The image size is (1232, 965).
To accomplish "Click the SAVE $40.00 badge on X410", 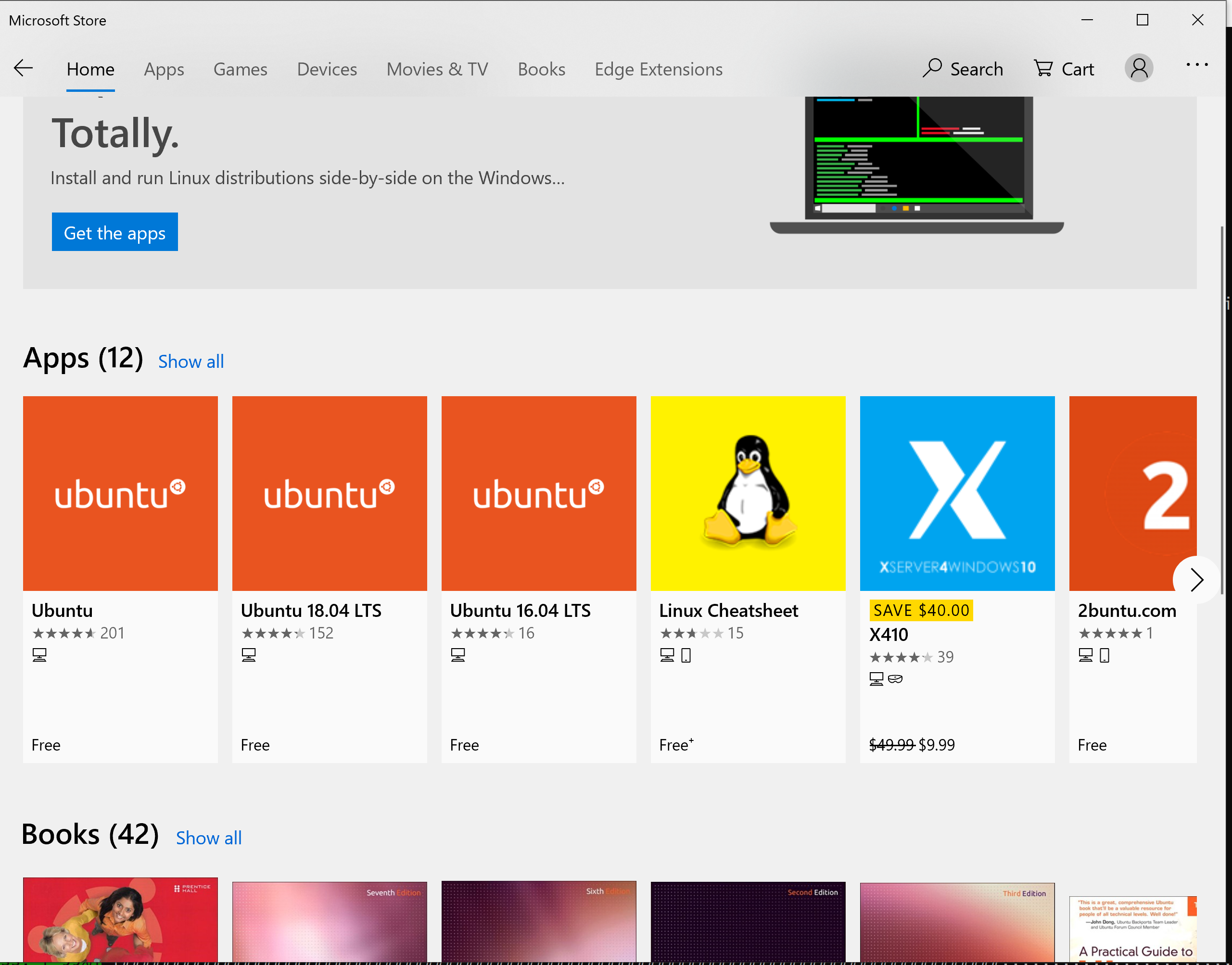I will click(921, 610).
